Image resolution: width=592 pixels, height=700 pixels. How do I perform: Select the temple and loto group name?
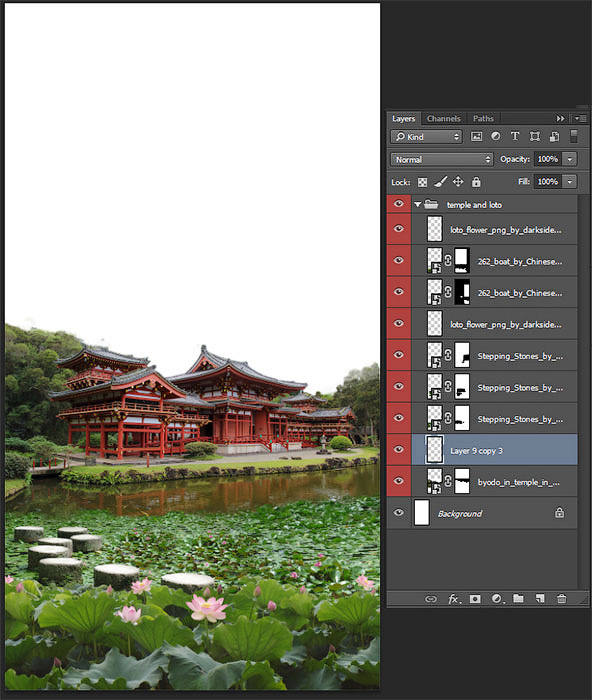click(474, 205)
